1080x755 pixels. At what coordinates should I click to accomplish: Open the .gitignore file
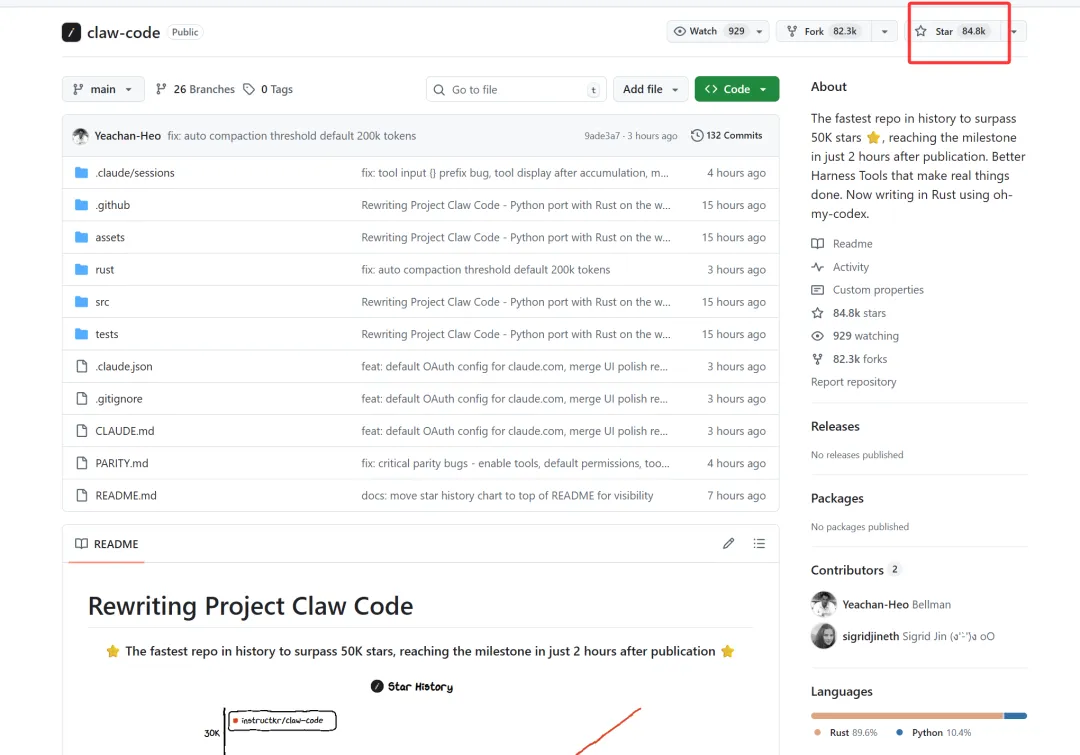point(119,398)
